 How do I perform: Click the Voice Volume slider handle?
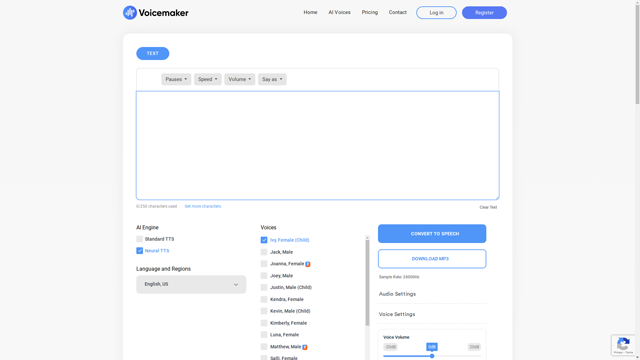(432, 356)
